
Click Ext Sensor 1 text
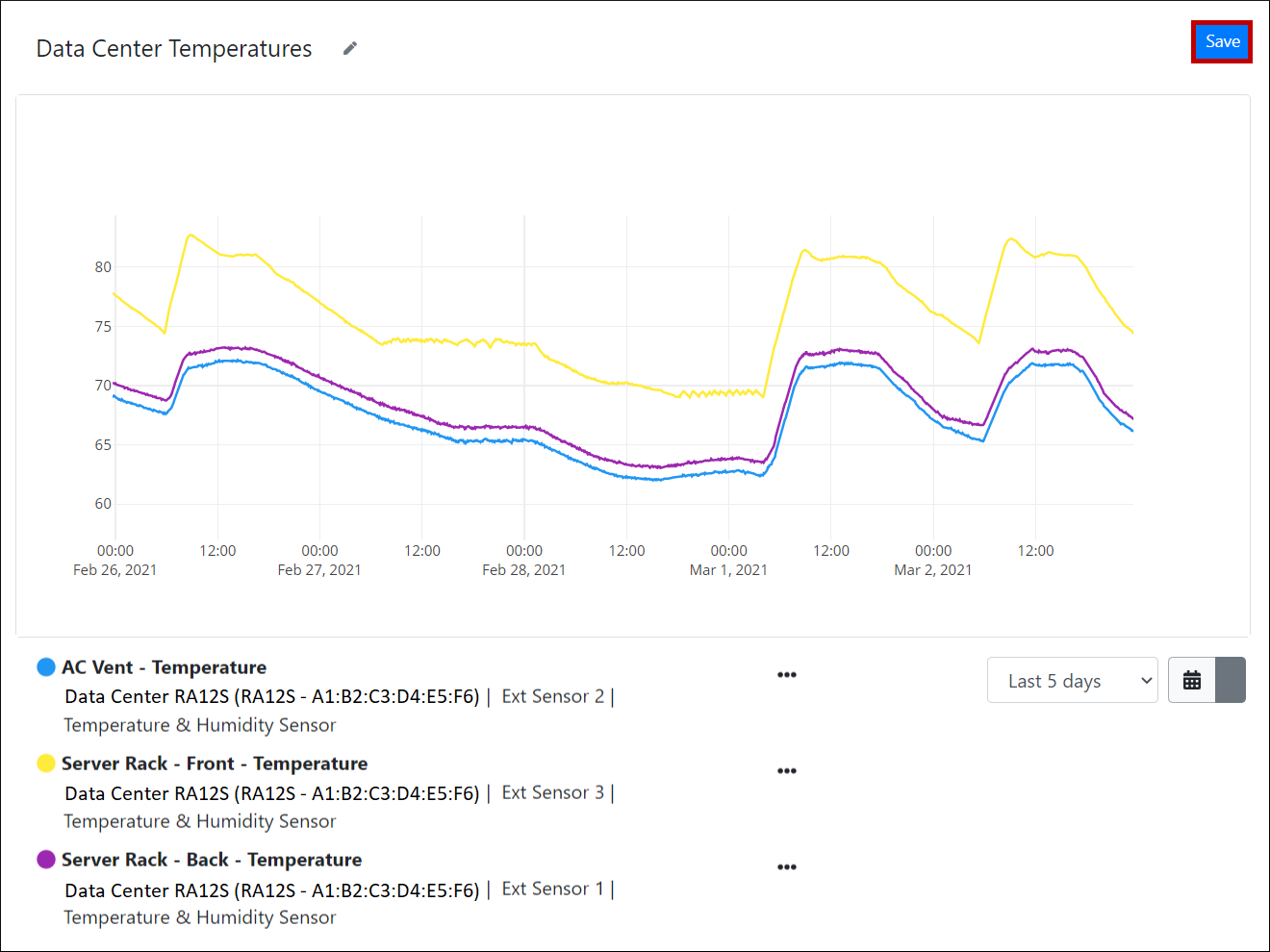click(x=553, y=889)
